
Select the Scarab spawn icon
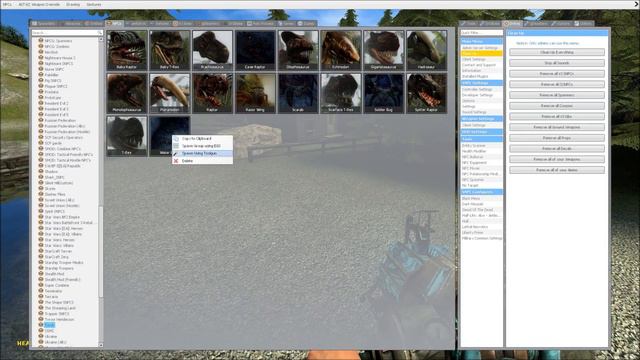click(x=298, y=93)
